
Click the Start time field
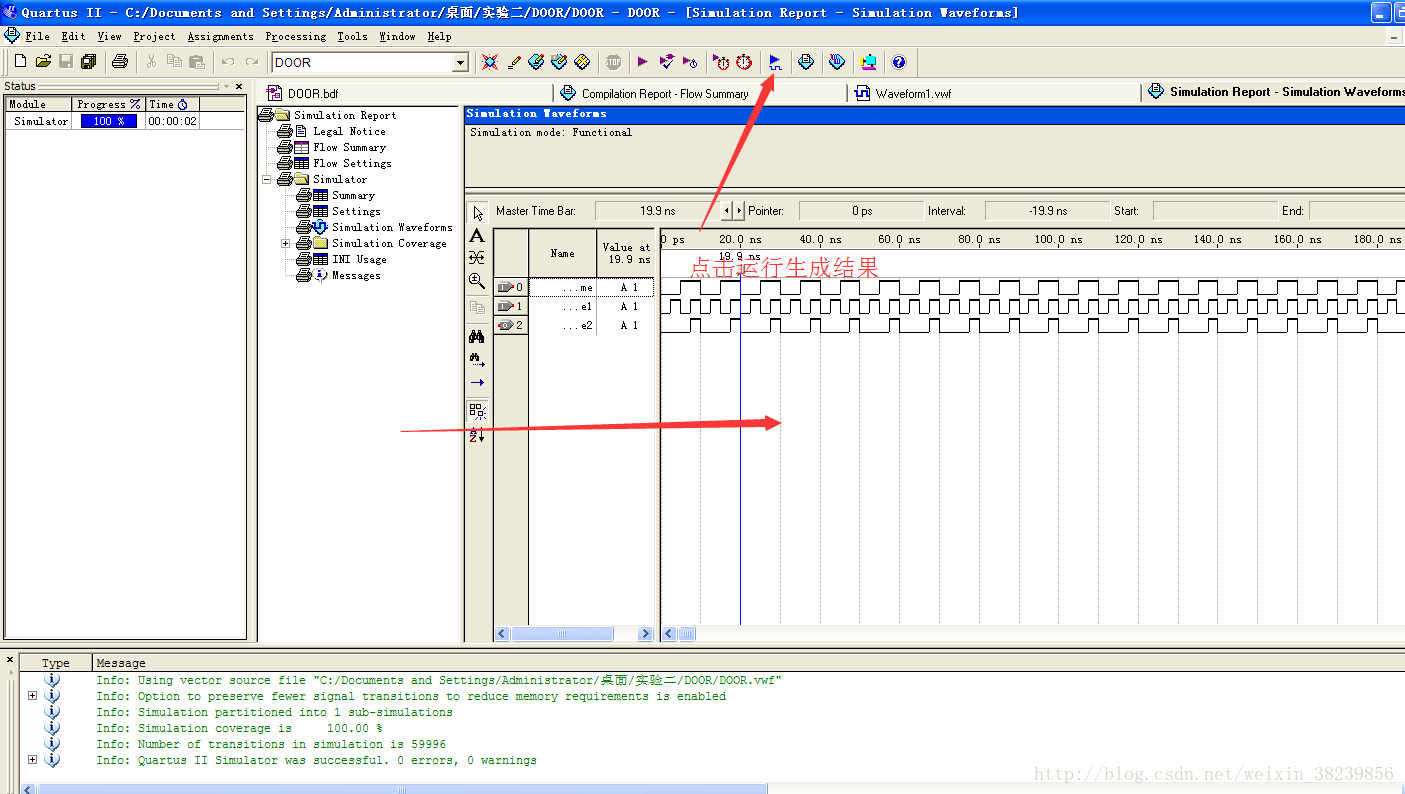[1214, 211]
